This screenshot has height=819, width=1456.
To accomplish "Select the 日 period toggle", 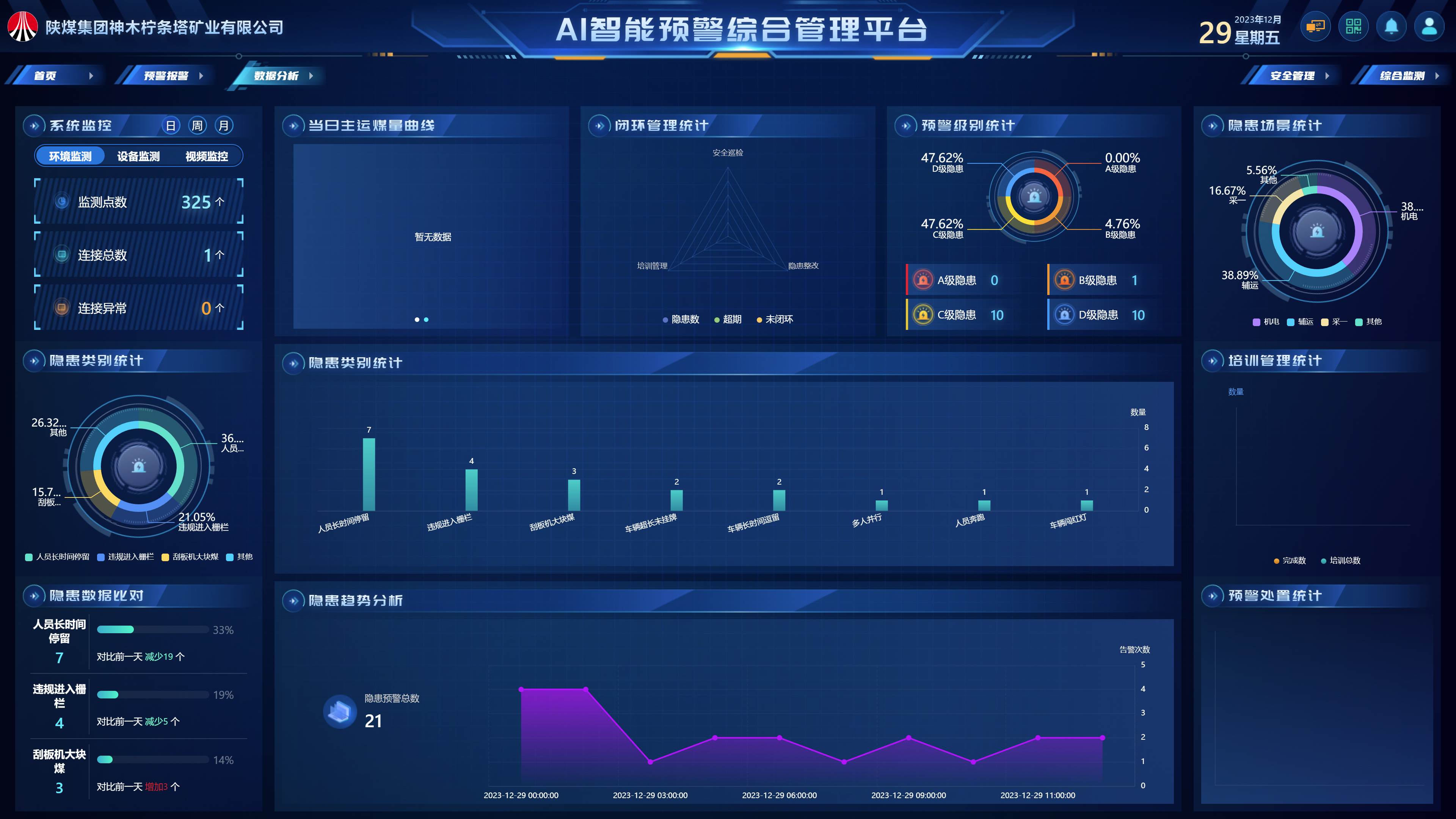I will [171, 126].
